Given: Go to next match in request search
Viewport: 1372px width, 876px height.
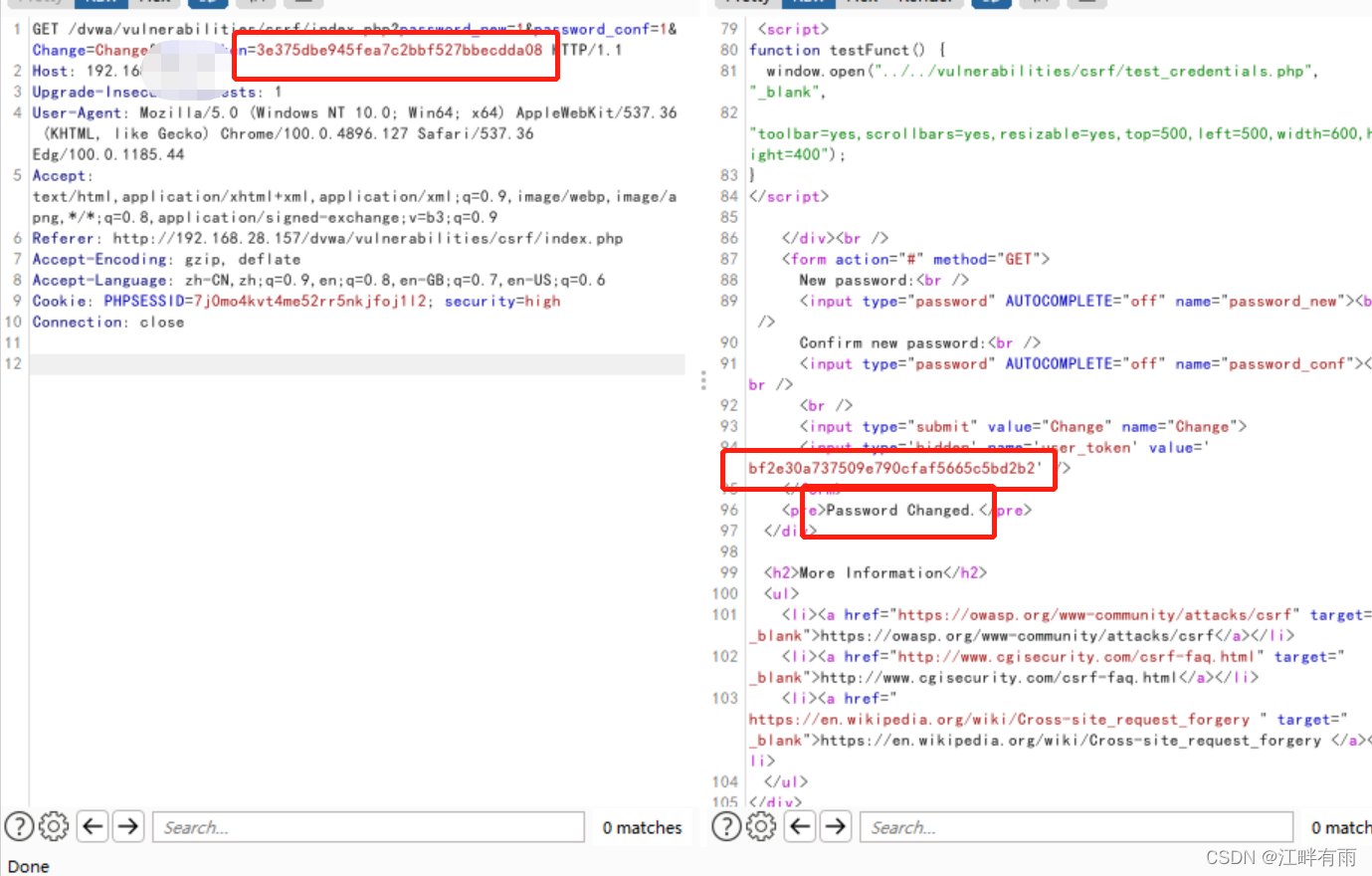Looking at the screenshot, I should tap(128, 826).
